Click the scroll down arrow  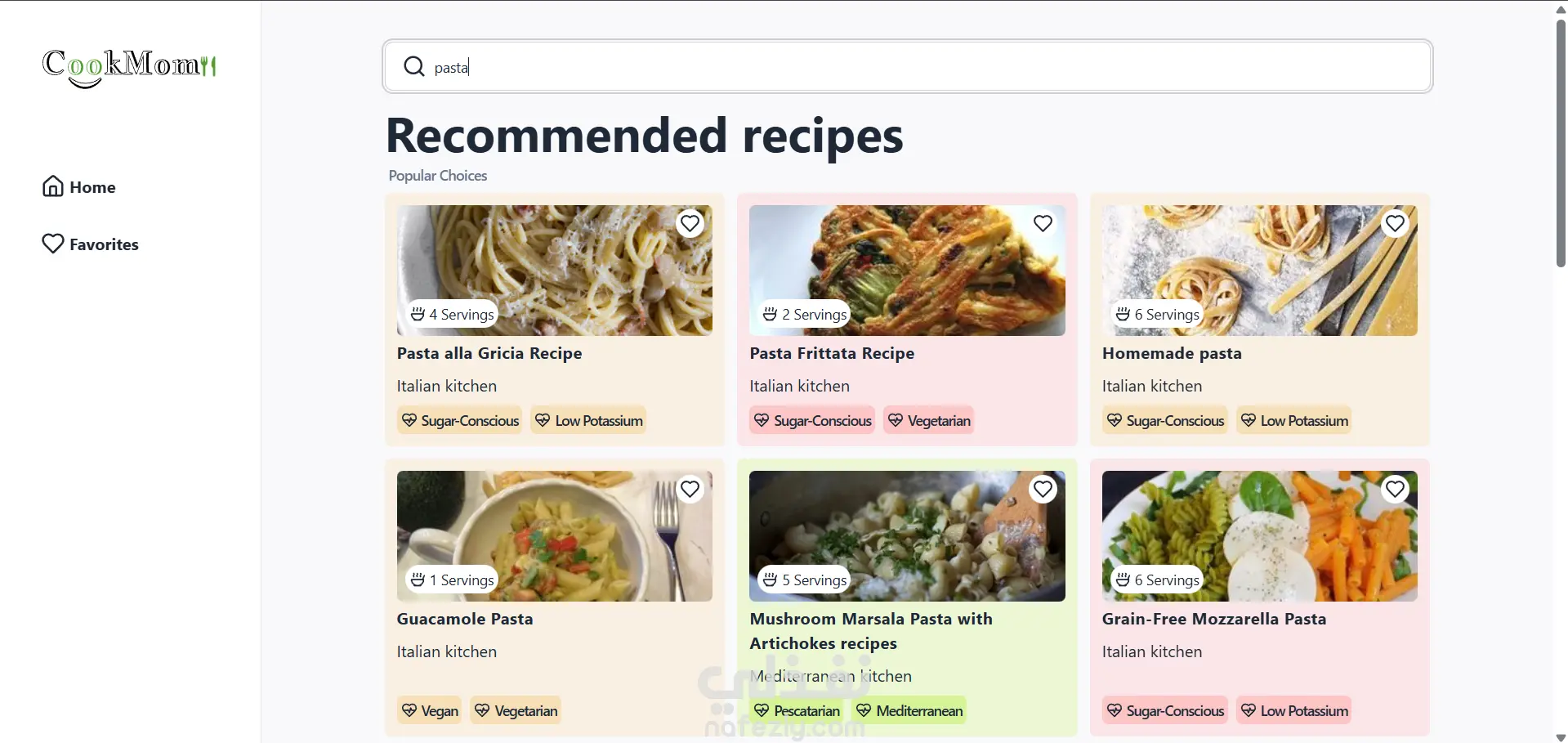tap(1561, 736)
